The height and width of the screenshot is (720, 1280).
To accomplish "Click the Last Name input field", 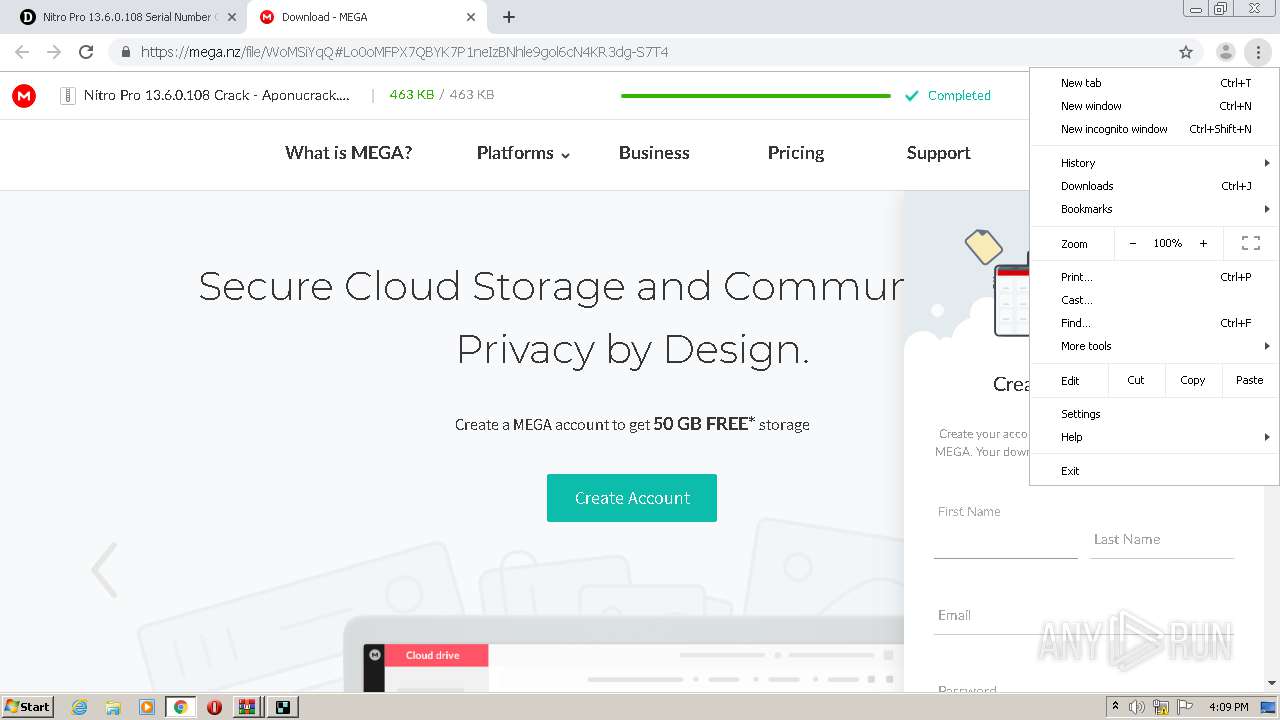I will (1162, 540).
